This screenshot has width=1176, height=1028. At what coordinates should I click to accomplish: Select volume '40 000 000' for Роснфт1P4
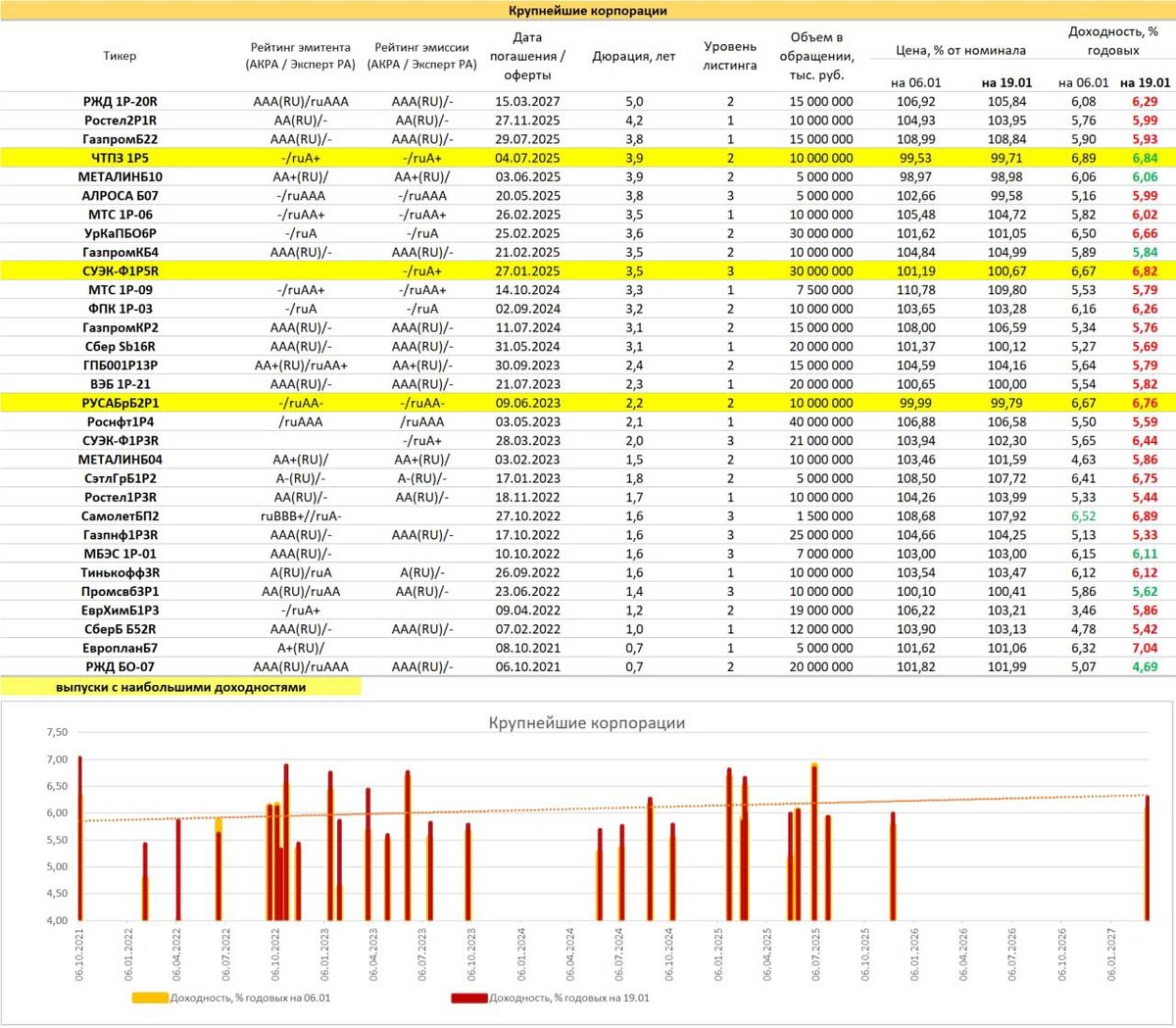(x=821, y=421)
